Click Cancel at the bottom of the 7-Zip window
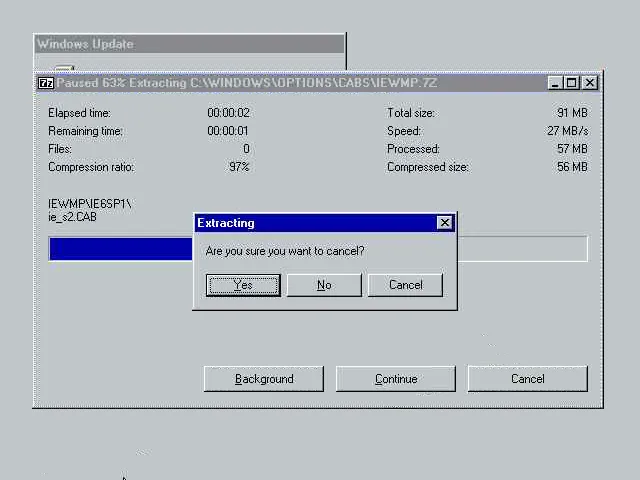The width and height of the screenshot is (640, 480). pos(528,379)
